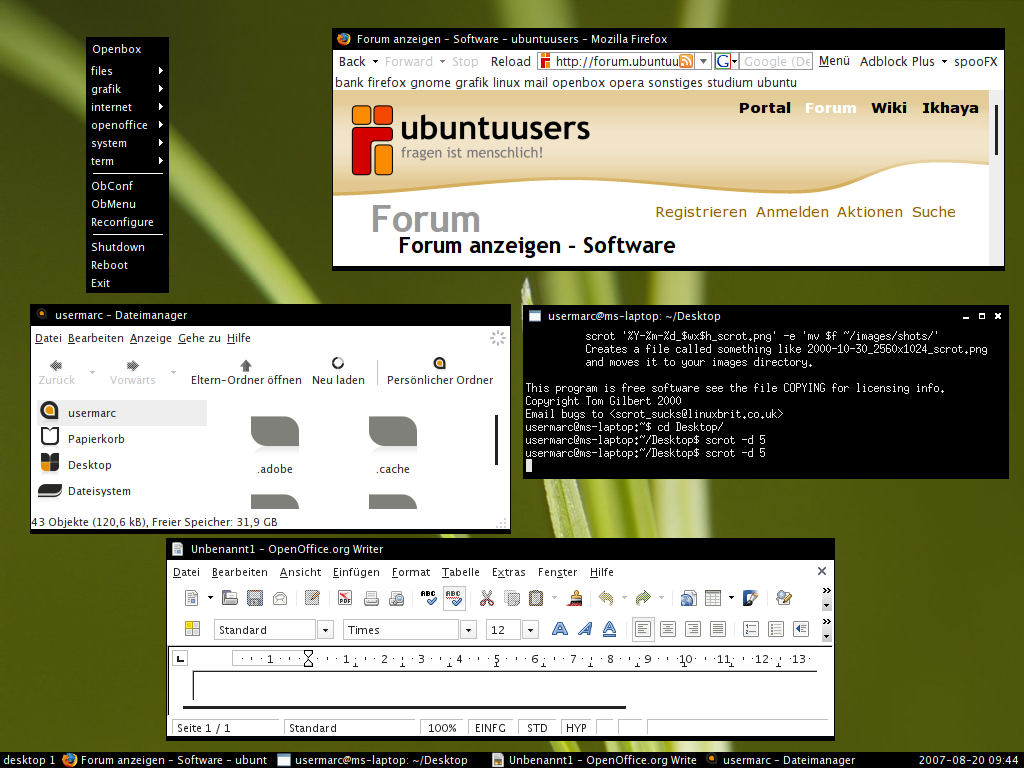Open Firefox URL bar history dropdown
Screen dimensions: 1024x768
click(x=703, y=61)
